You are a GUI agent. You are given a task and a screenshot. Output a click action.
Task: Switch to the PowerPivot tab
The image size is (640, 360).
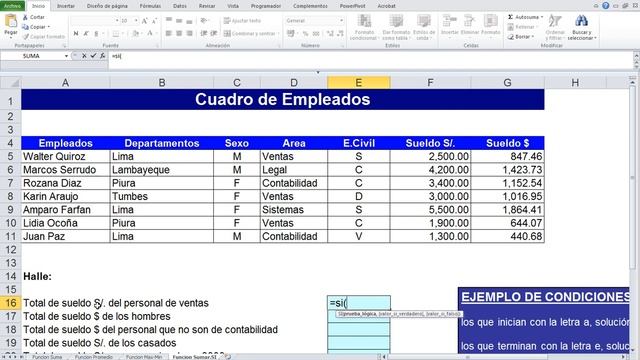pyautogui.click(x=353, y=6)
